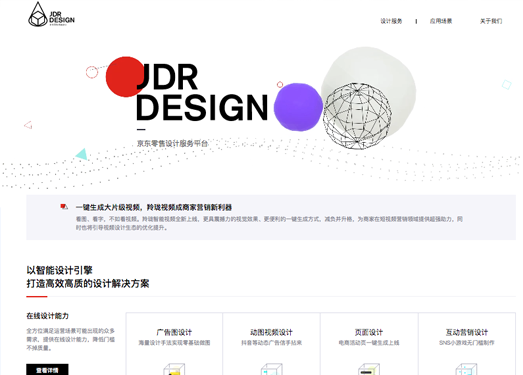The image size is (523, 375).
Task: Open the 一键生成大片级视频 announcement headline
Action: [154, 208]
